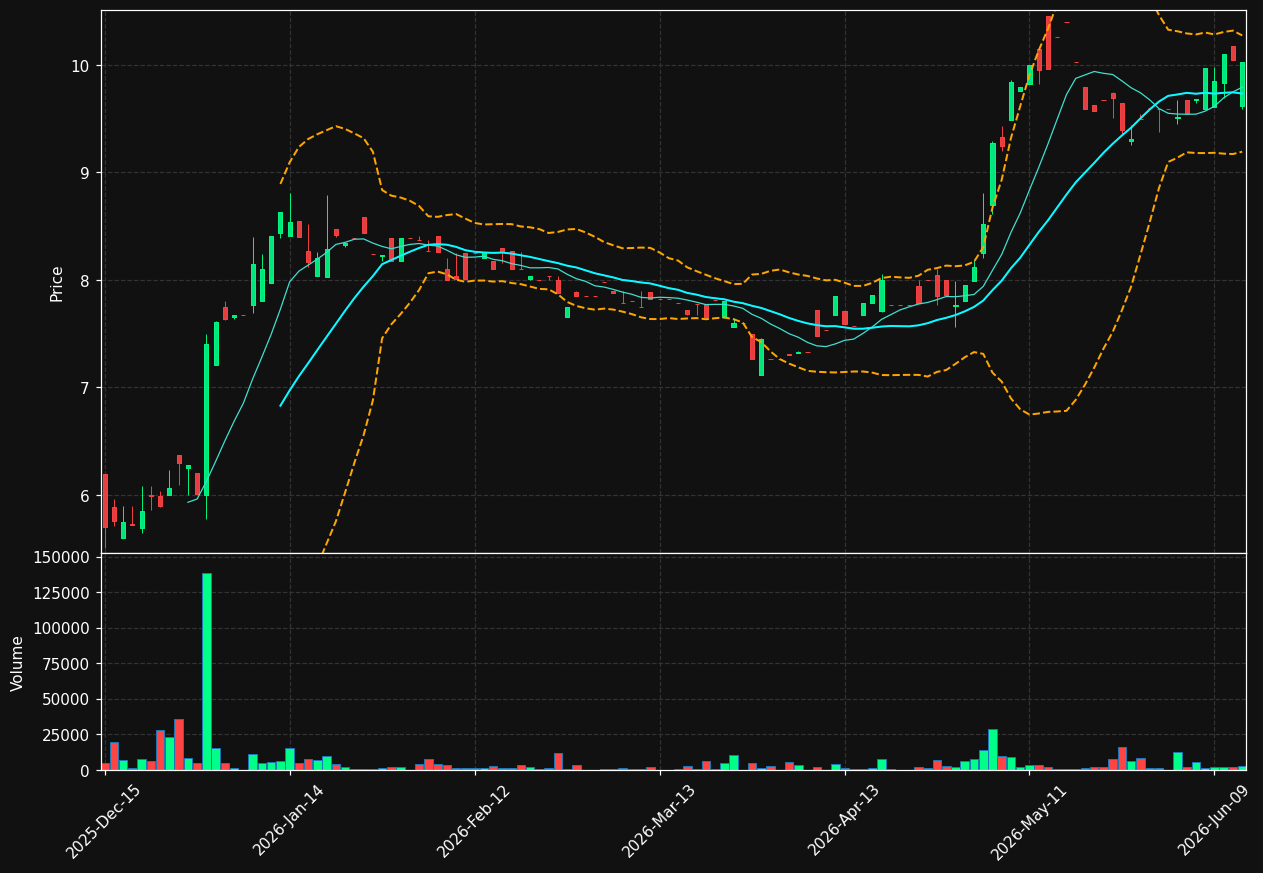1263x873 pixels.
Task: Click the 2026-Jan-14 date label
Action: [x=289, y=821]
